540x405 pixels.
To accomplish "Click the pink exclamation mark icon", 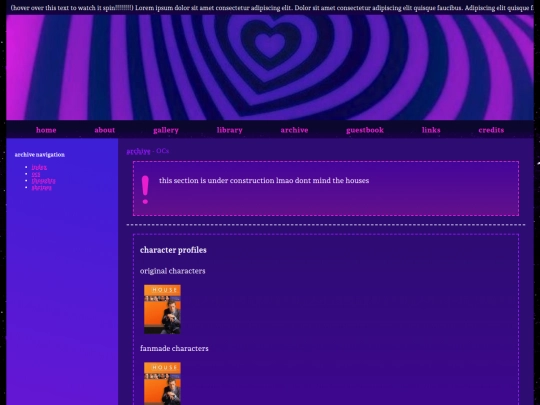I will pos(145,190).
